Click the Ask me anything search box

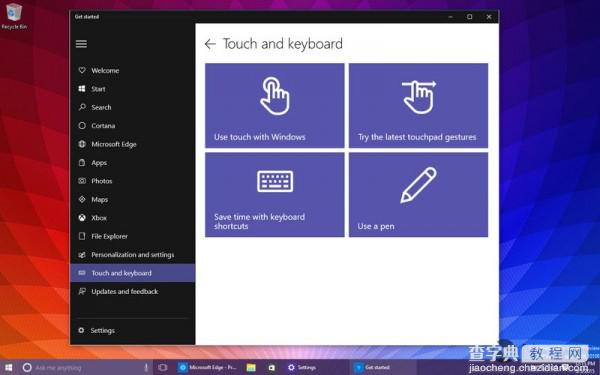[x=85, y=368]
